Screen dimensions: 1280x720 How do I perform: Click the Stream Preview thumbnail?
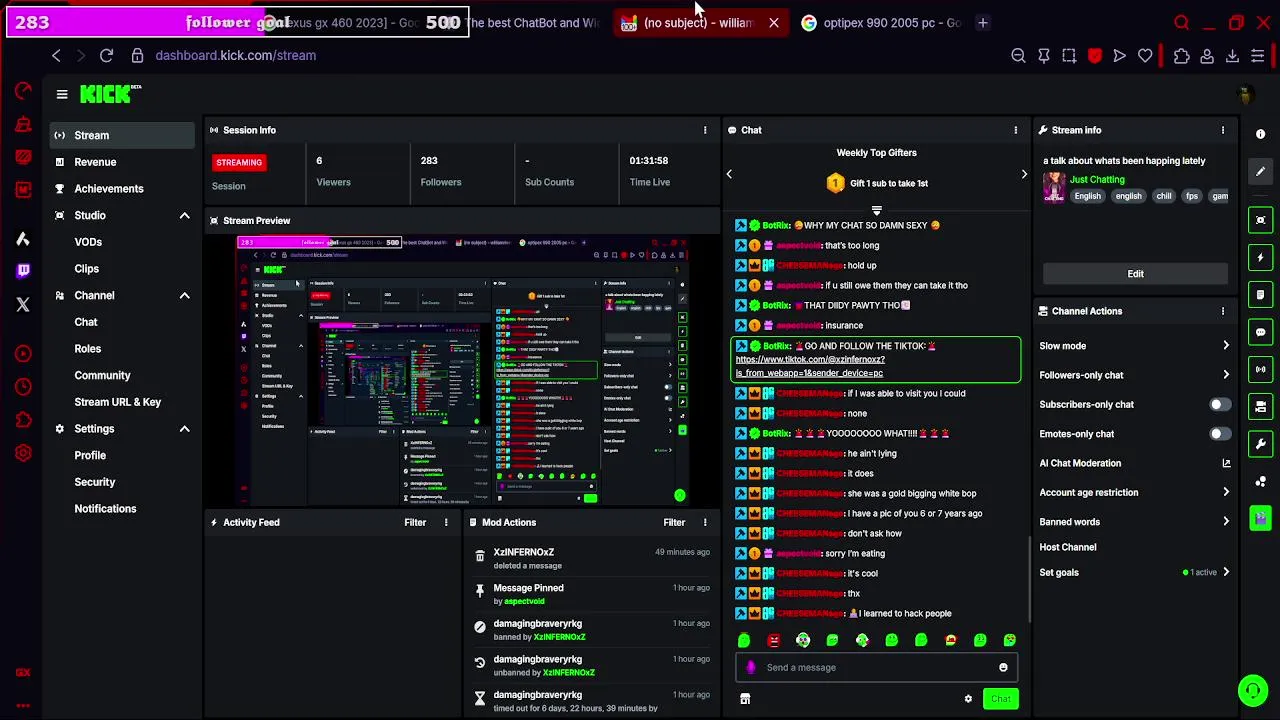463,371
